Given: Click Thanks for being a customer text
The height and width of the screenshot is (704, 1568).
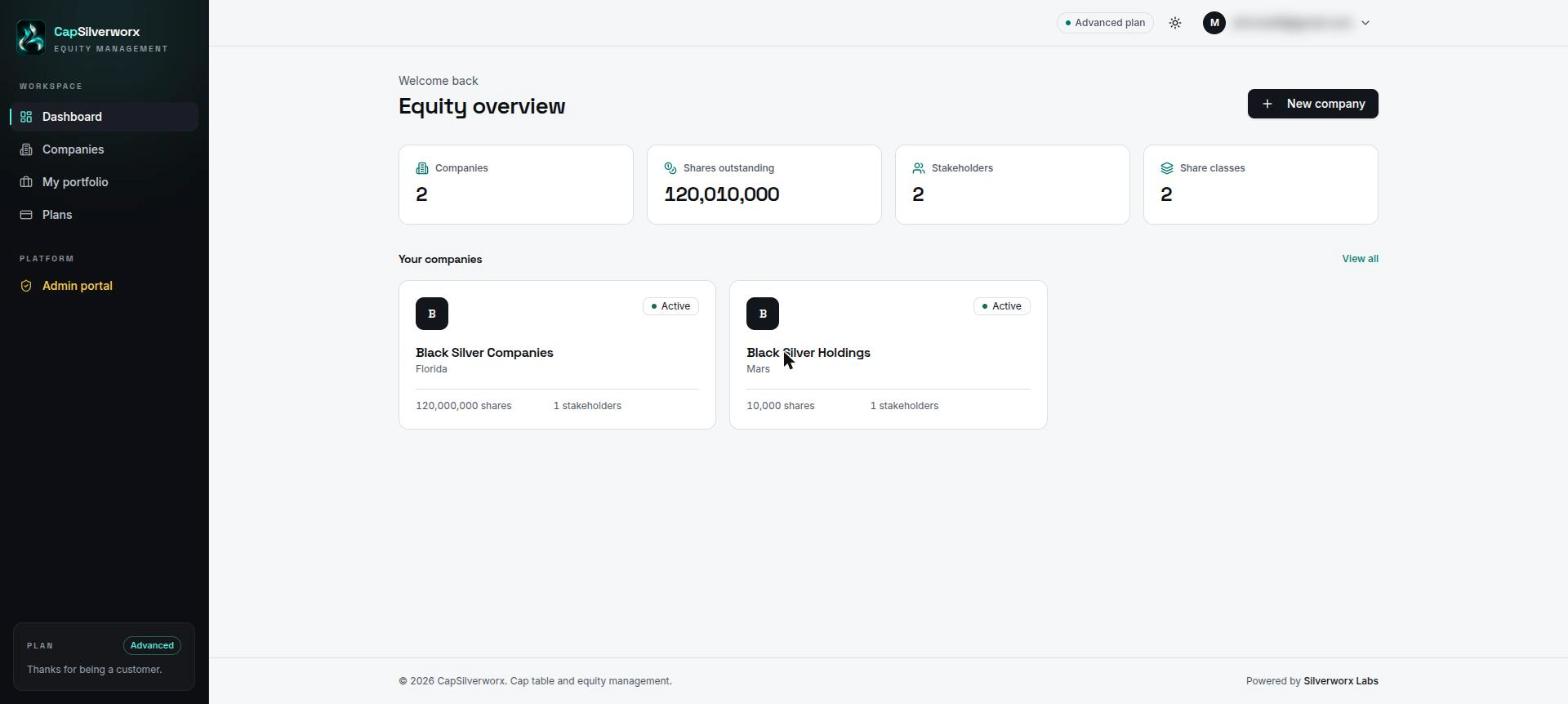Looking at the screenshot, I should (94, 670).
